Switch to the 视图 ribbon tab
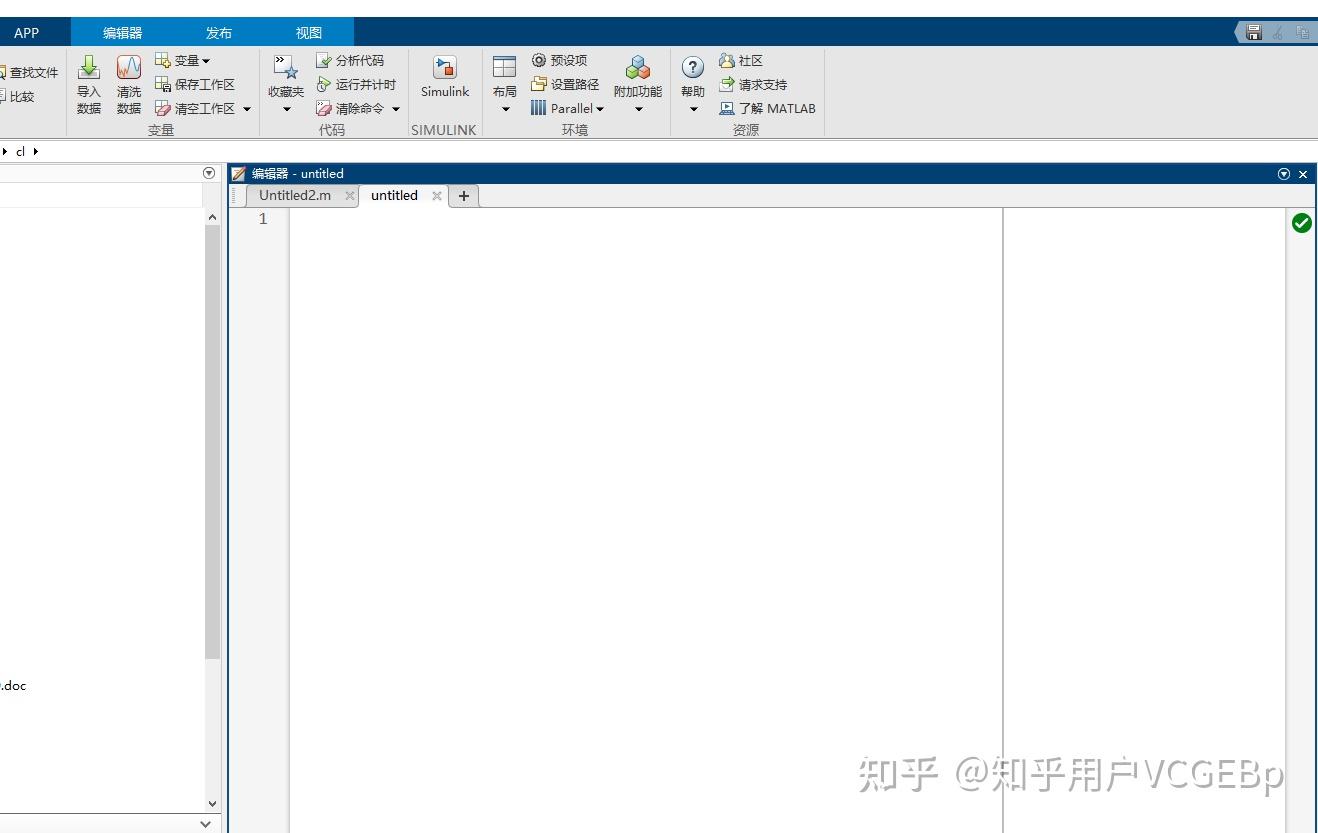1318x833 pixels. (308, 31)
